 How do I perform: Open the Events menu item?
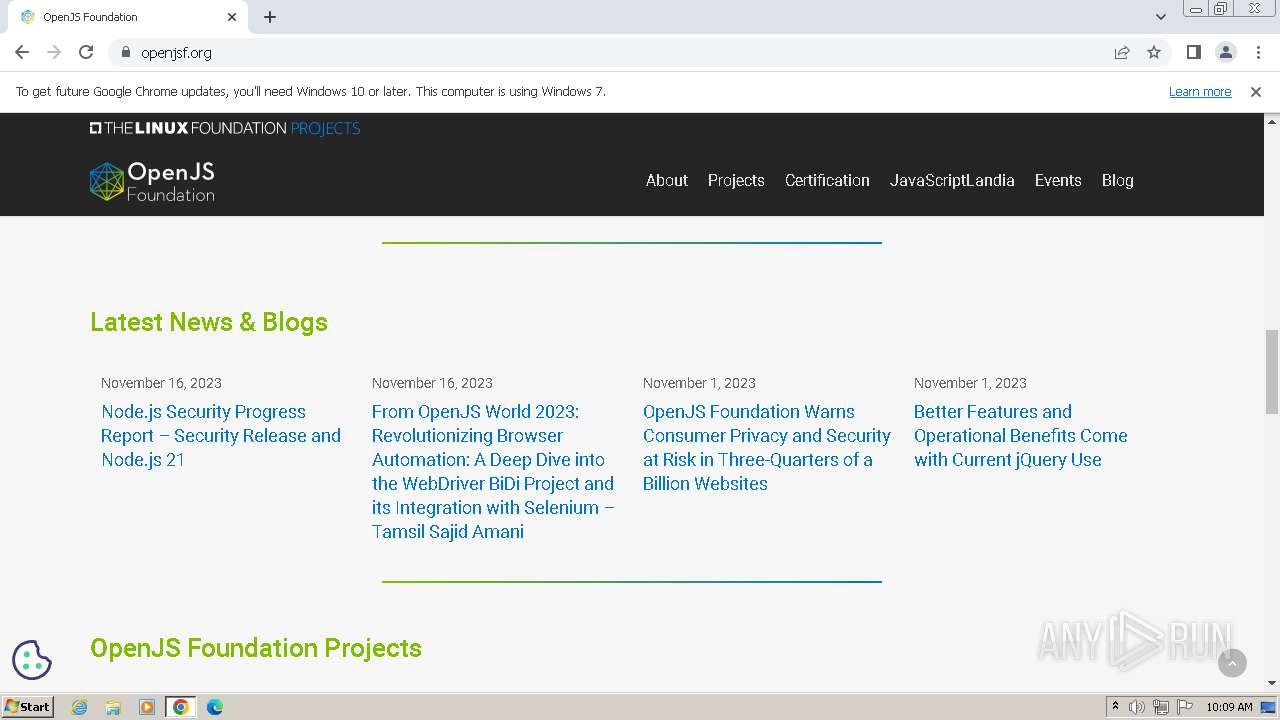[x=1058, y=180]
